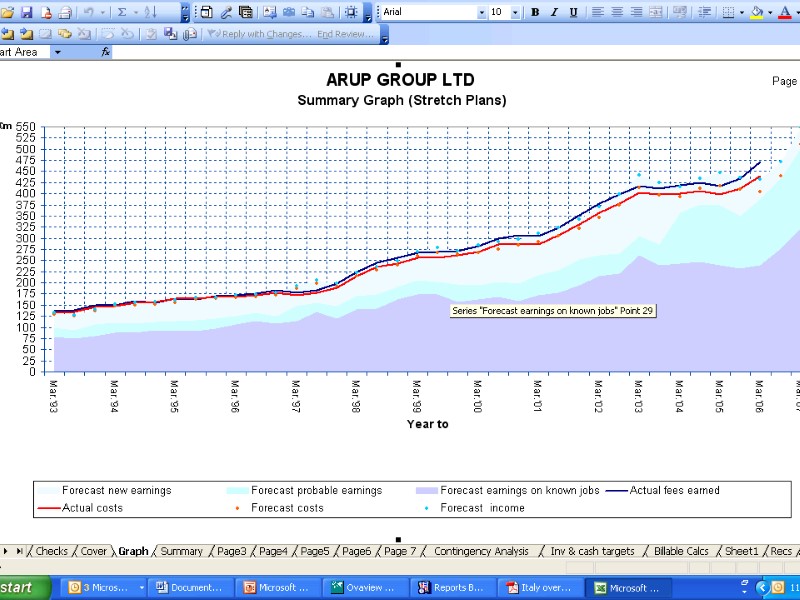Click the Windows start button
The height and width of the screenshot is (600, 800).
click(24, 588)
